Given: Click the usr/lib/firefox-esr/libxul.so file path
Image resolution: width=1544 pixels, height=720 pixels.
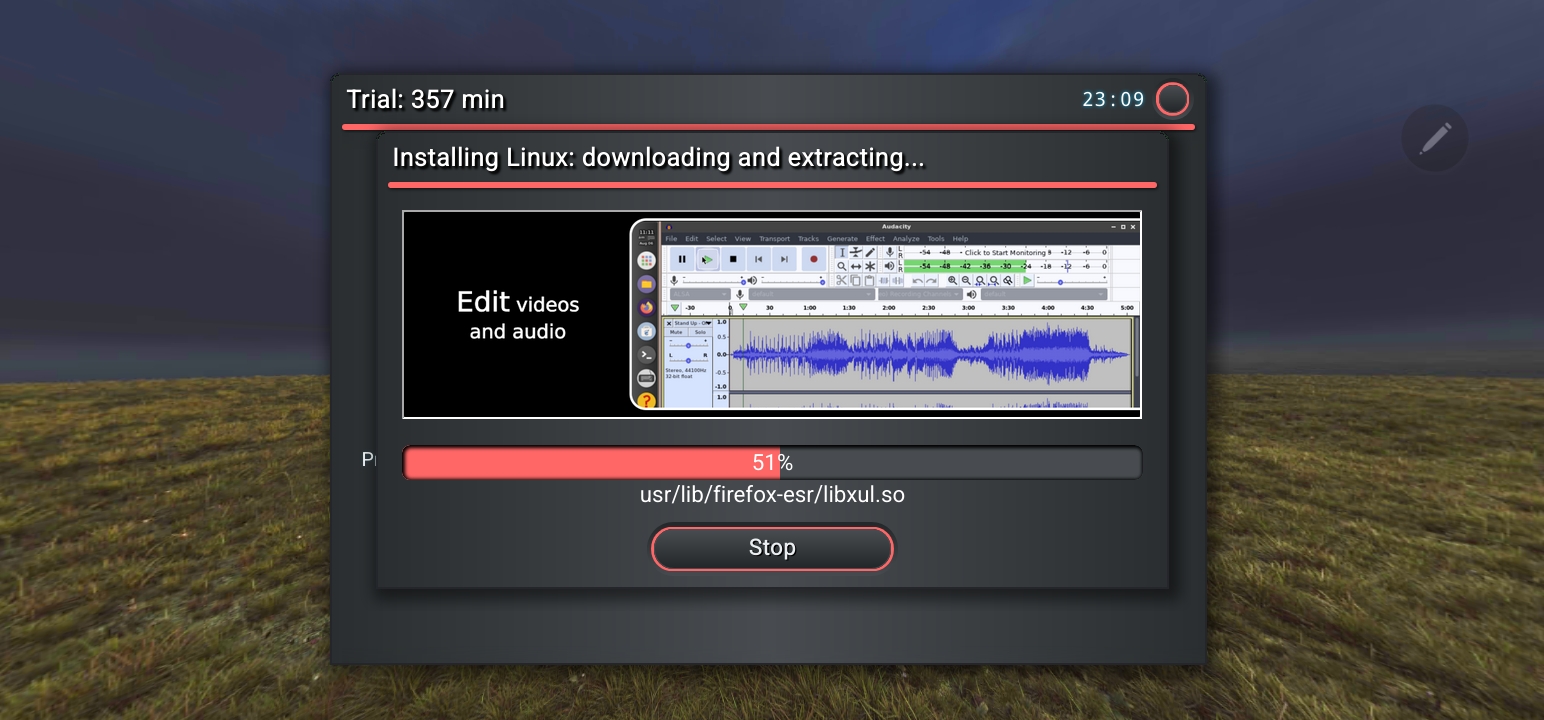Looking at the screenshot, I should coord(771,494).
